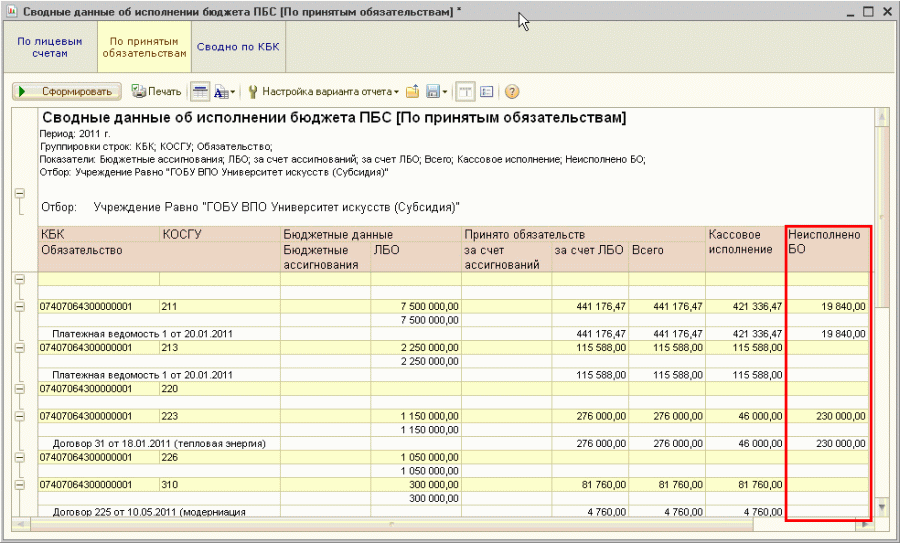Image resolution: width=900 pixels, height=543 pixels.
Task: Collapse the group for KOSGU 223 row
Action: point(19,415)
